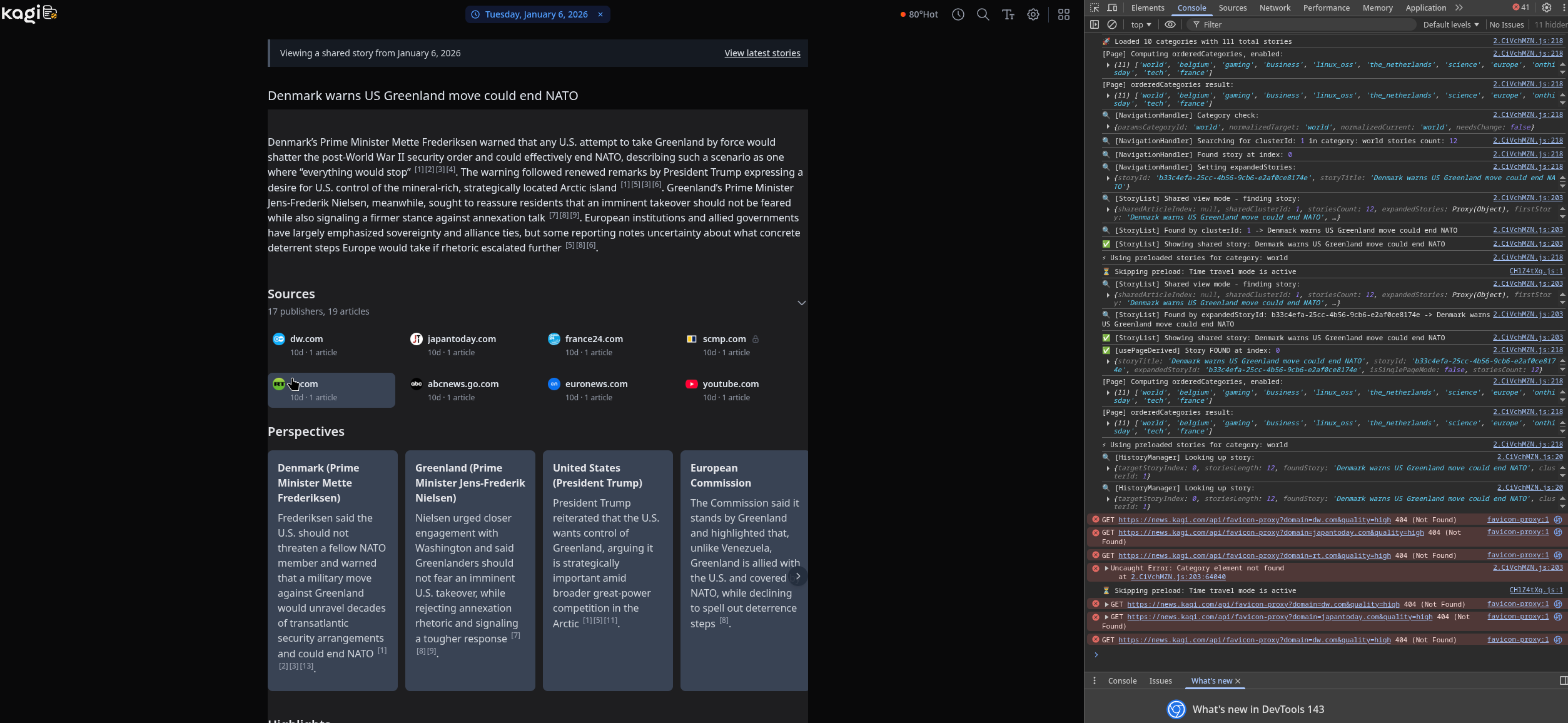Toggle device toolbar emulation
Viewport: 1568px width, 723px height.
click(x=1112, y=8)
